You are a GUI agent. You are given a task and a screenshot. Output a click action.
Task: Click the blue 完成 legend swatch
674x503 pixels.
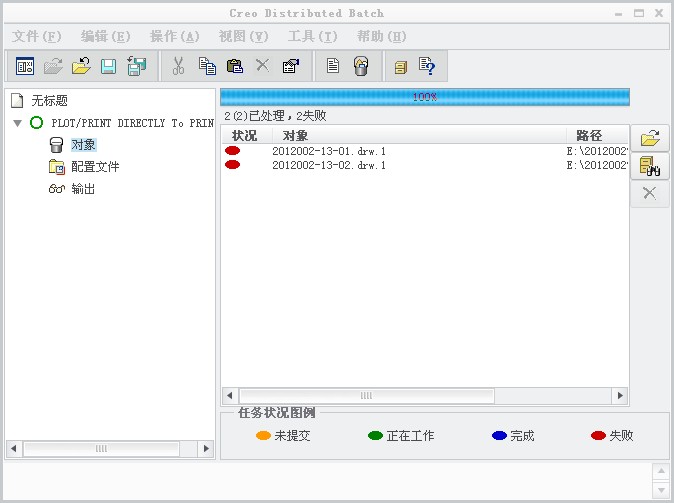coord(499,436)
